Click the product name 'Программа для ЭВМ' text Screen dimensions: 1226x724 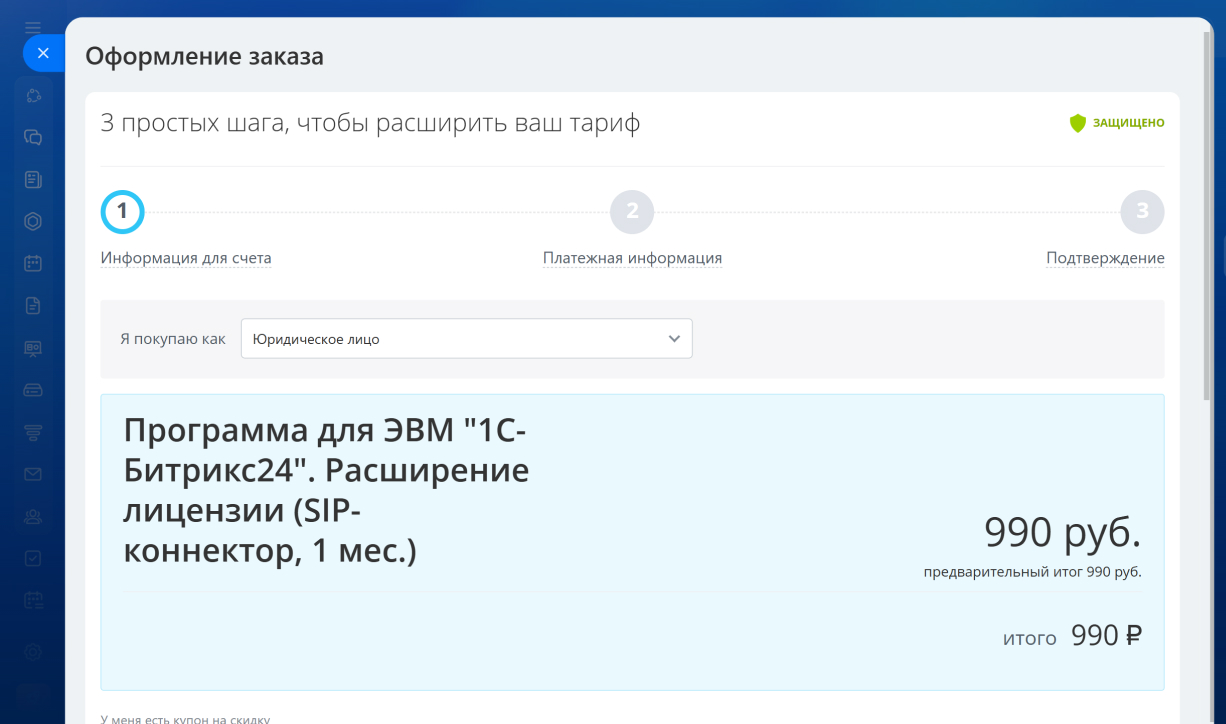[x=326, y=490]
